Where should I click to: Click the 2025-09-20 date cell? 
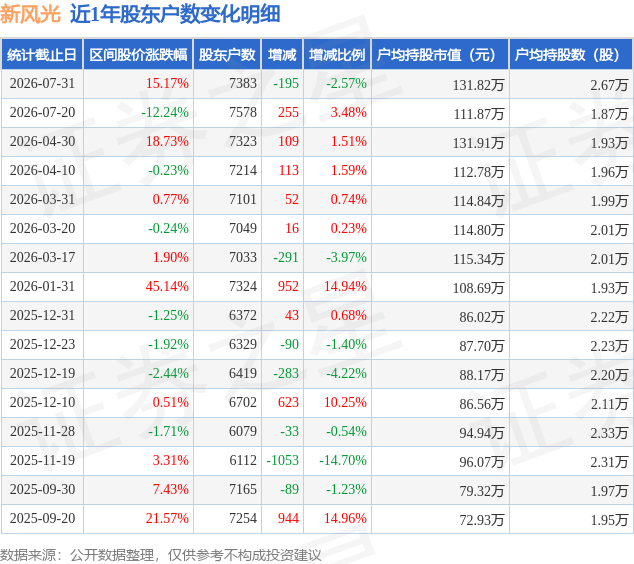click(x=42, y=518)
